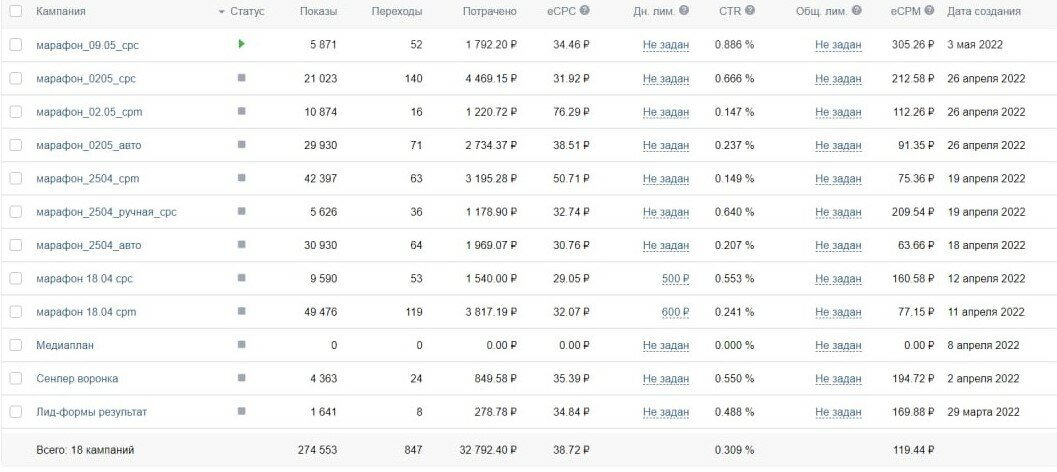Set total limit for марафон_09.05_cpc

[838, 45]
